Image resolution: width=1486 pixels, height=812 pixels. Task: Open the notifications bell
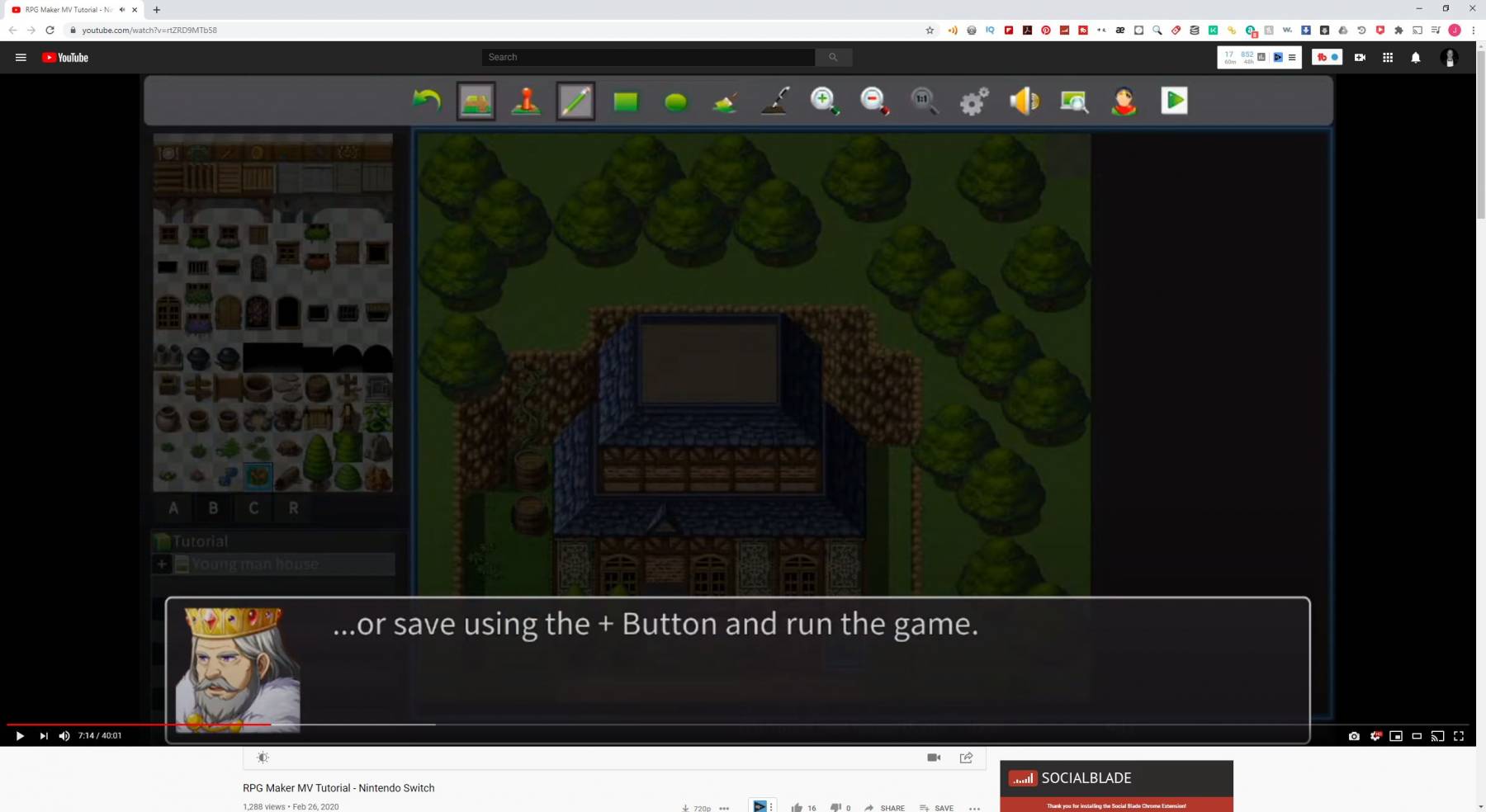tap(1416, 58)
